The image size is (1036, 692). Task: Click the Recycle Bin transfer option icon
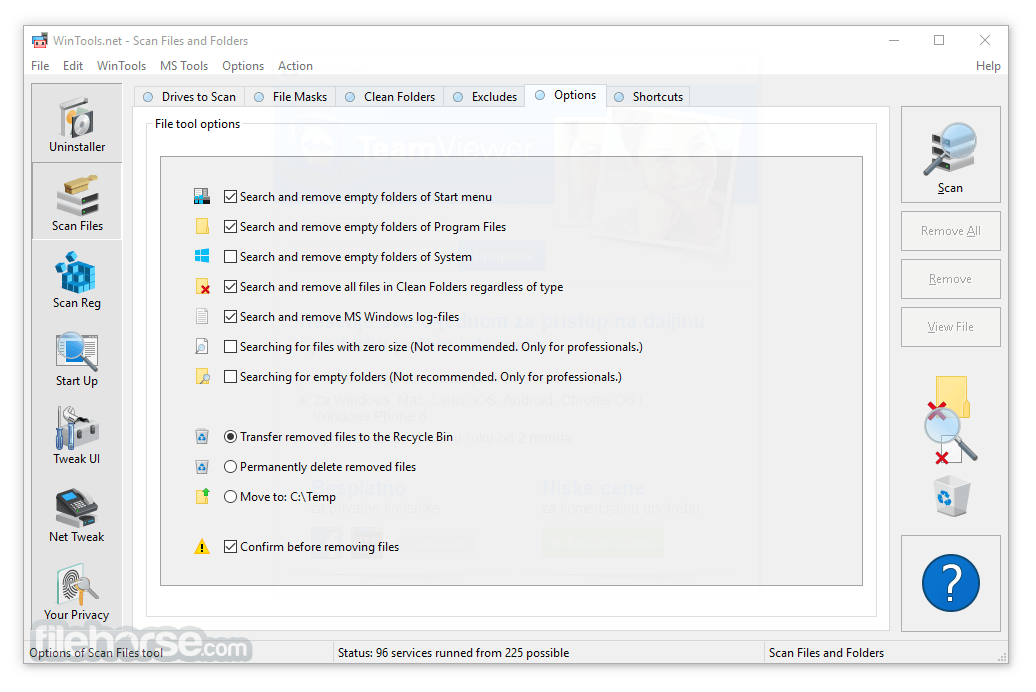click(x=202, y=437)
